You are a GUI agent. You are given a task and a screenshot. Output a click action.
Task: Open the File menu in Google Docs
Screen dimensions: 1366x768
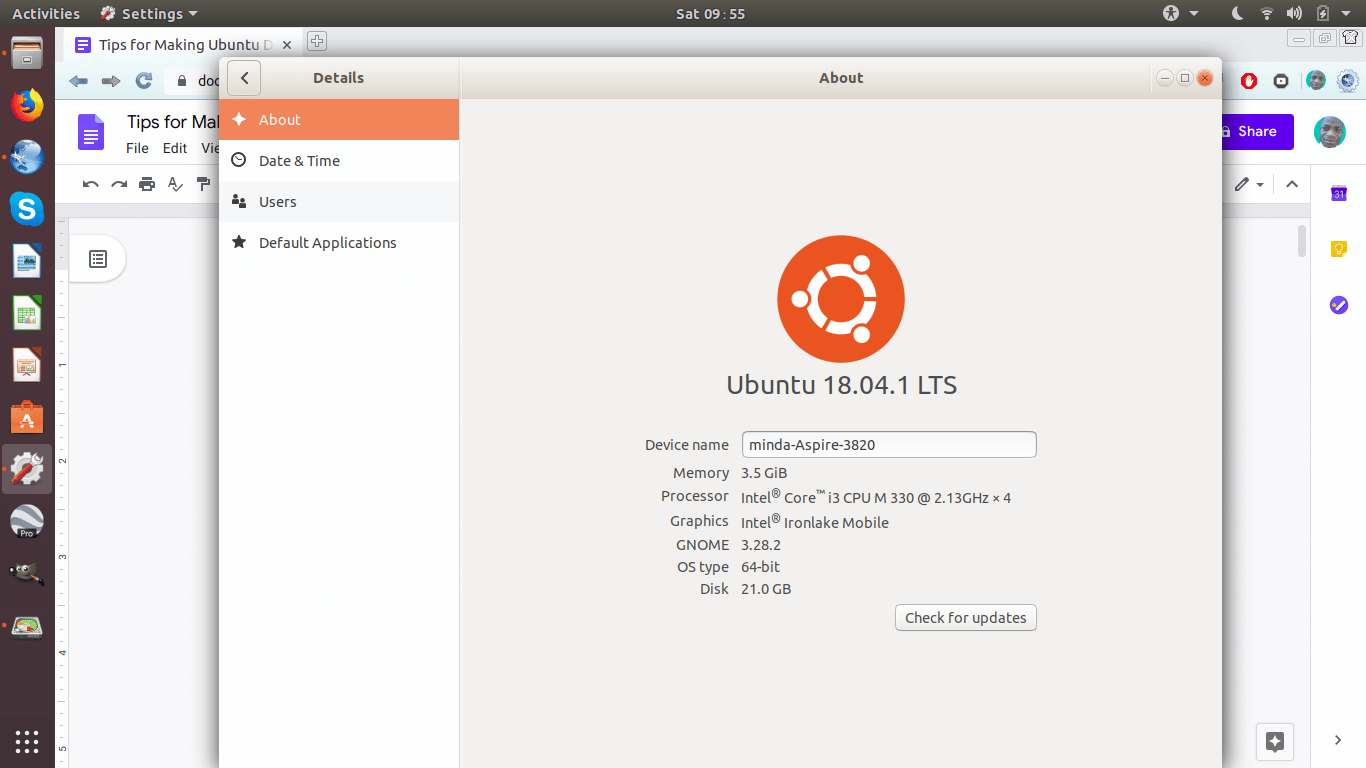[137, 148]
